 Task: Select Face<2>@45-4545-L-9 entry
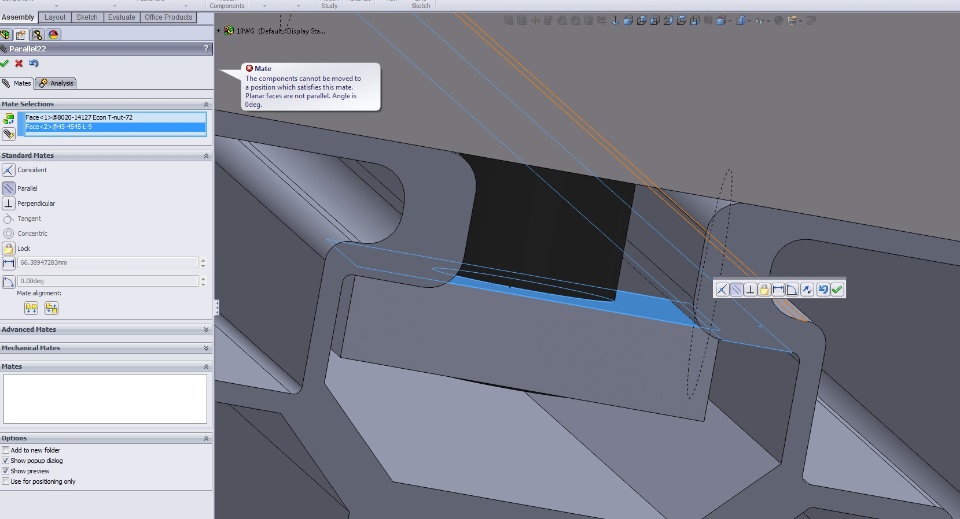pyautogui.click(x=114, y=127)
